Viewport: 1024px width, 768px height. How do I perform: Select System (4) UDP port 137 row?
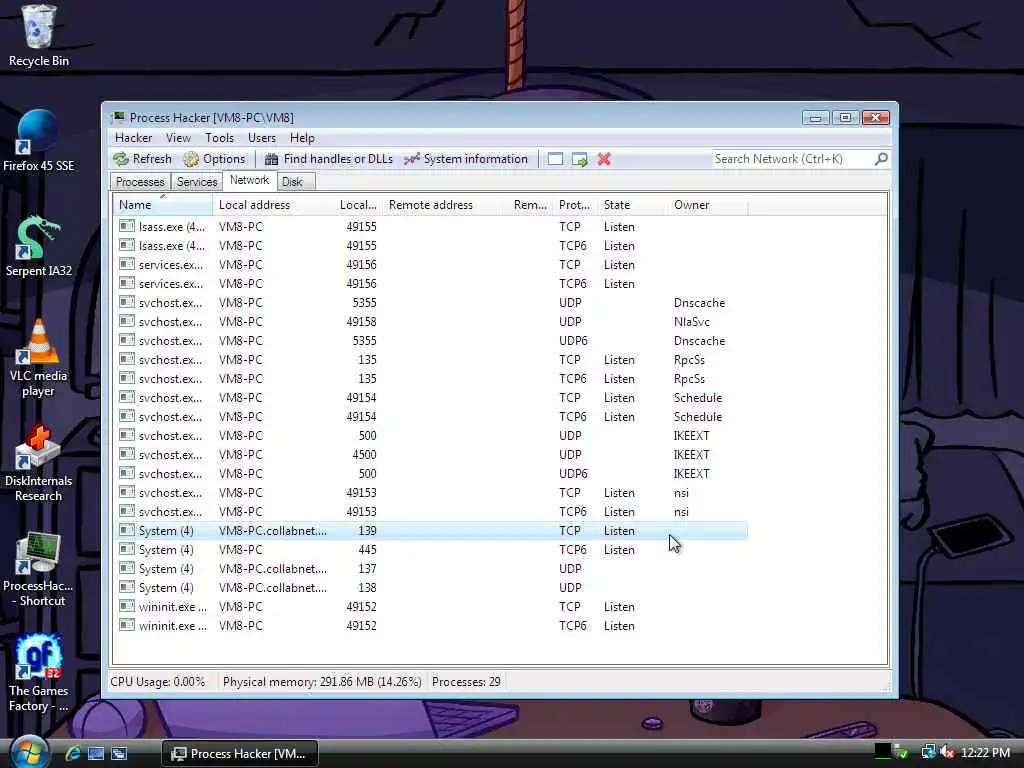click(x=431, y=568)
